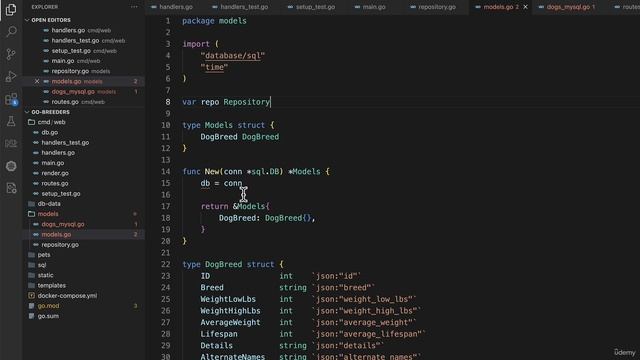Click 'var repo Repository' on line 8
The image size is (640, 360).
click(226, 102)
